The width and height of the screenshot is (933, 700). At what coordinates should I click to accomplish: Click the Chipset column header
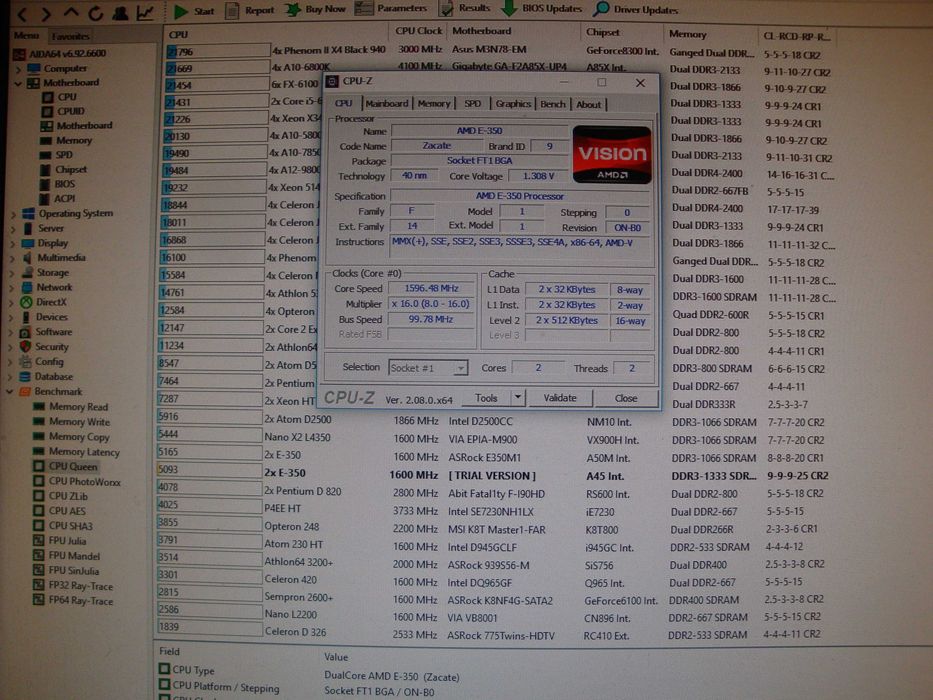[603, 32]
